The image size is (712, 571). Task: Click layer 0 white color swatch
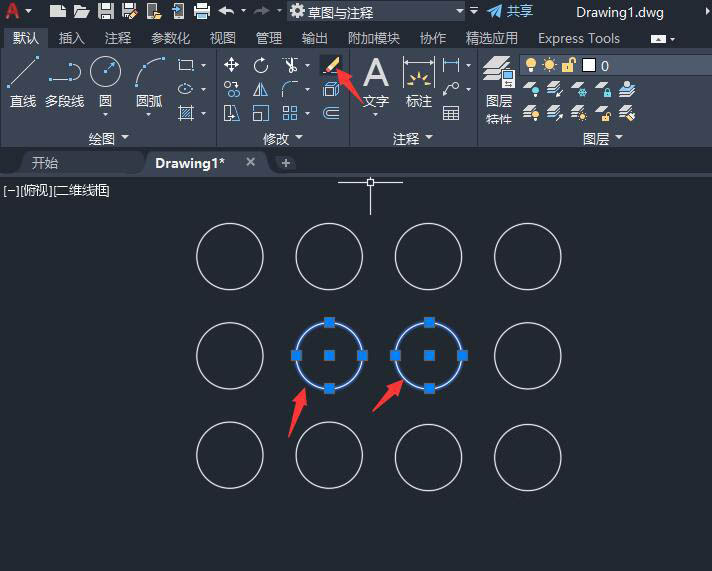588,65
